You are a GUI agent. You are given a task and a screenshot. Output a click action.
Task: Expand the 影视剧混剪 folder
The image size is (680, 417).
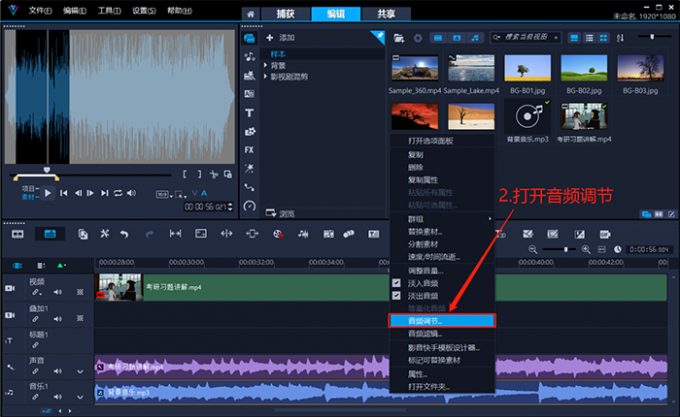click(x=265, y=76)
